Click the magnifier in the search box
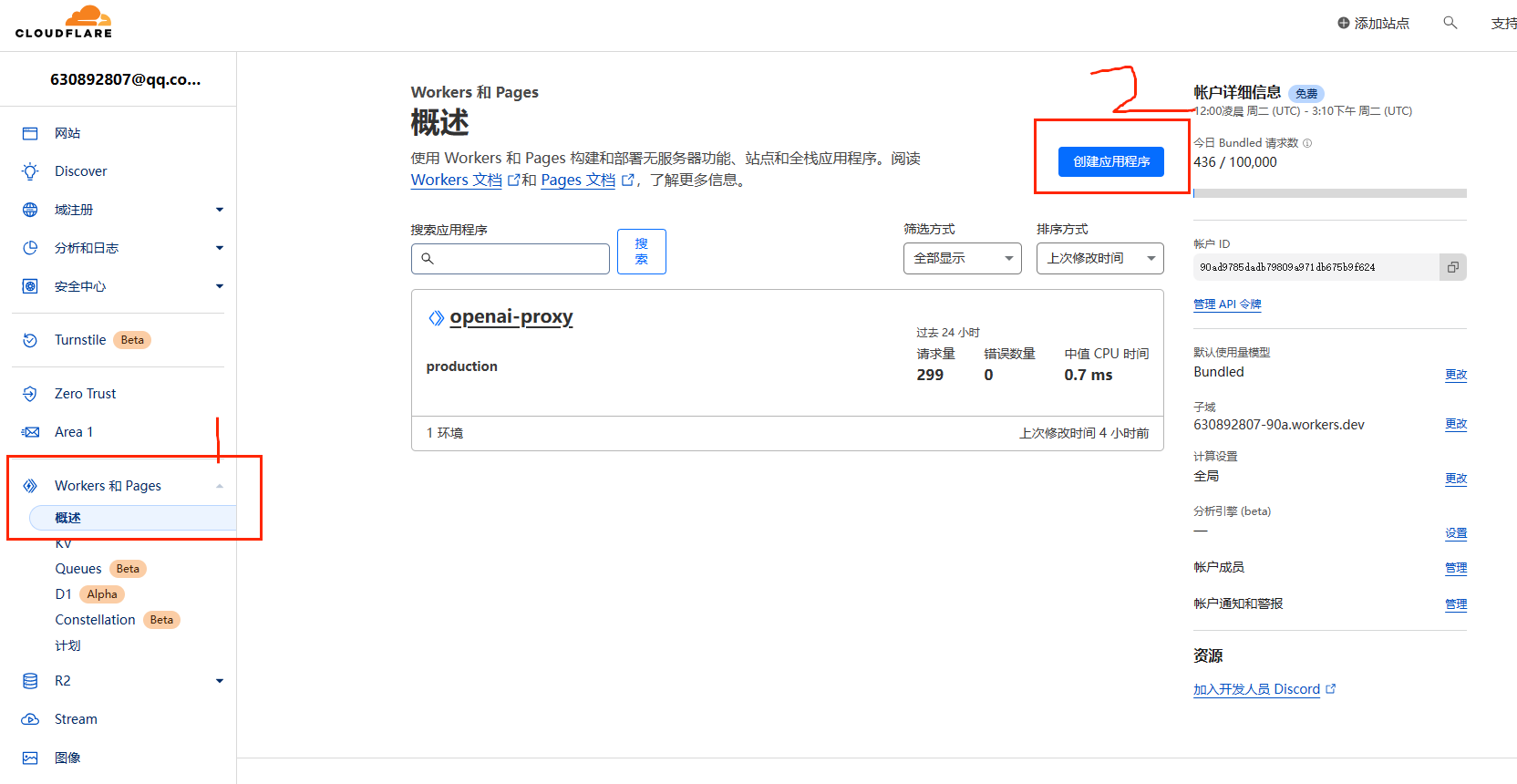The height and width of the screenshot is (784, 1517). pos(428,259)
